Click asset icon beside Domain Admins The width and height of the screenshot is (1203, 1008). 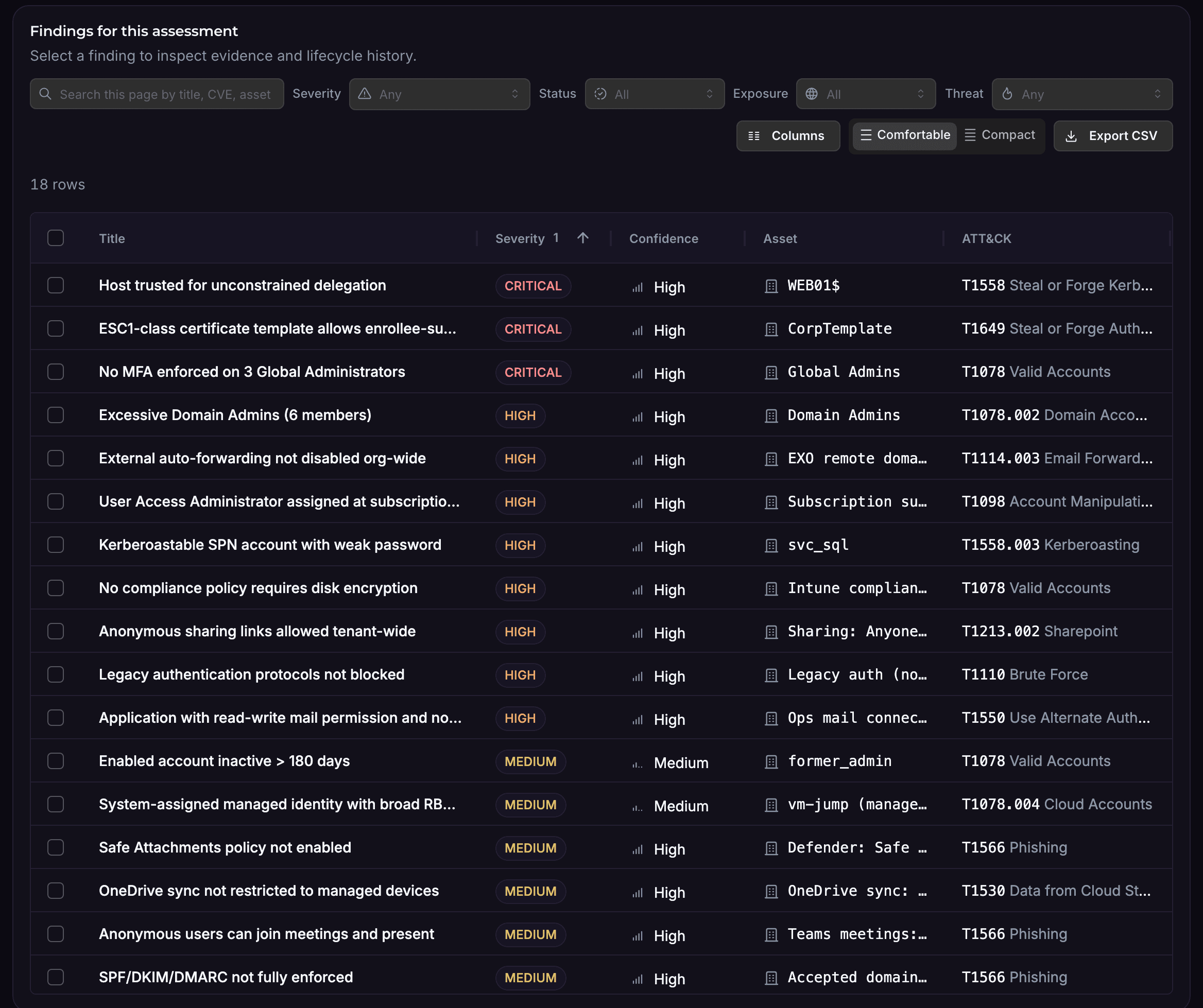pos(771,416)
